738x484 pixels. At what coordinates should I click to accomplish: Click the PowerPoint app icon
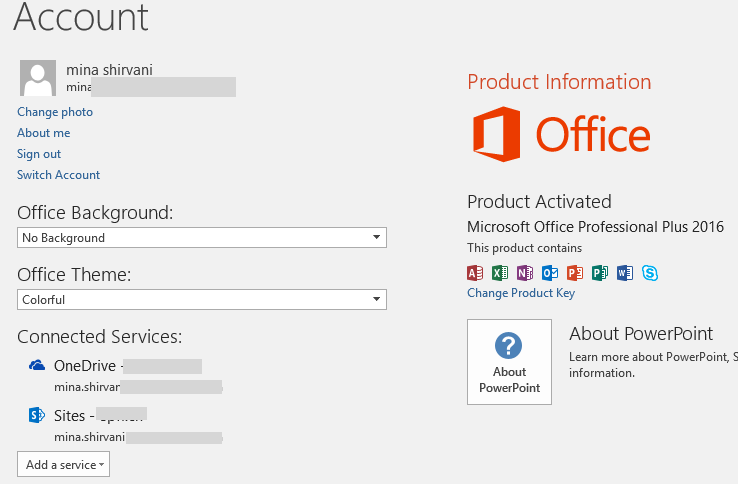click(x=575, y=272)
